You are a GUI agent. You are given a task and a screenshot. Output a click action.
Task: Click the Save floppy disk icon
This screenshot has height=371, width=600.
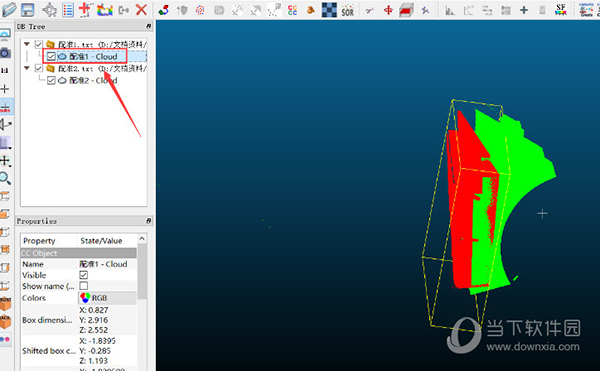[28, 10]
